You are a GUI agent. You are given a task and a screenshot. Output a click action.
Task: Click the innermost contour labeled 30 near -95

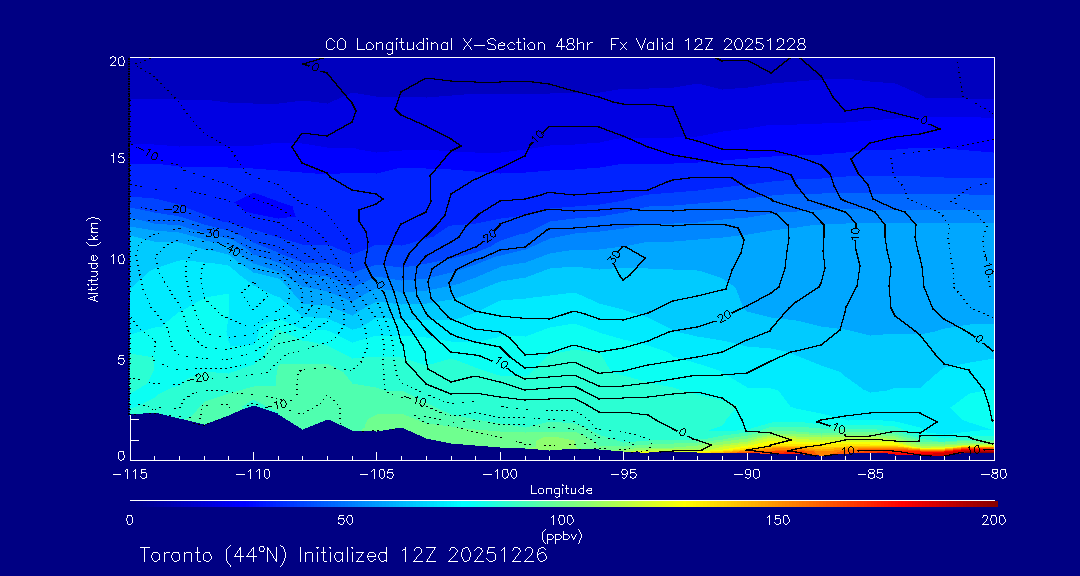[x=627, y=260]
